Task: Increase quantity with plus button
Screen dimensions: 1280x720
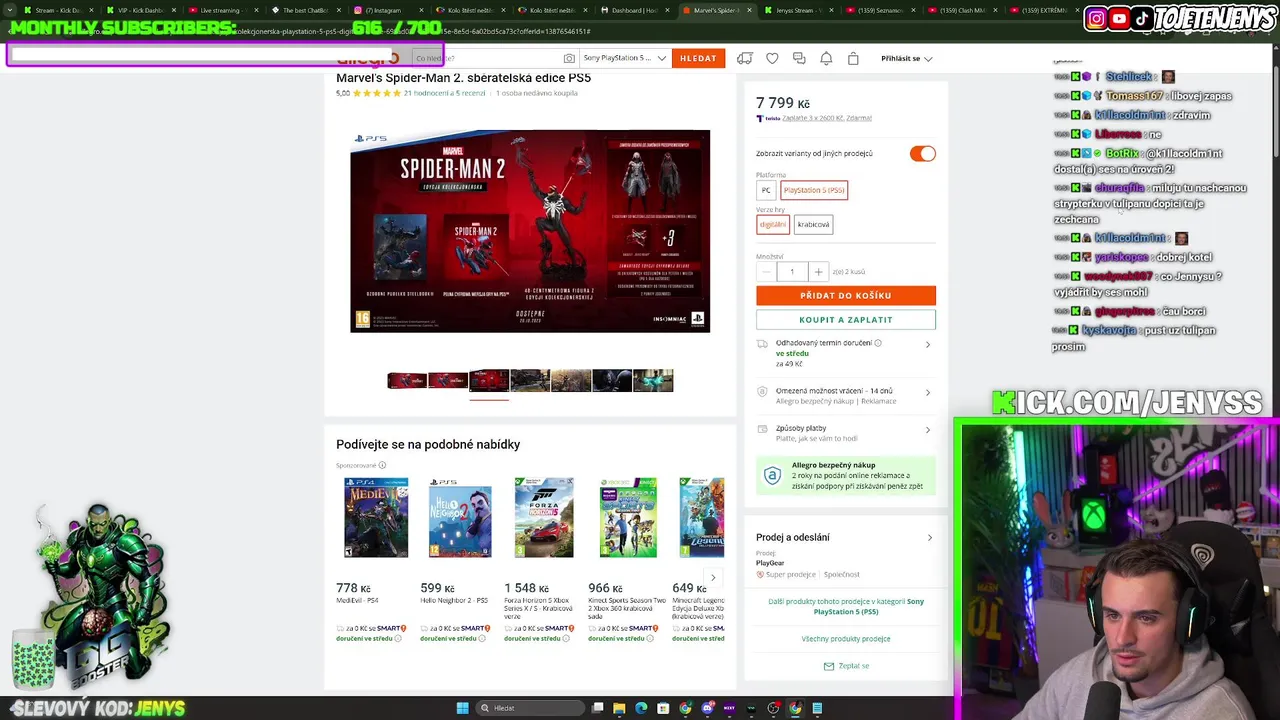Action: [818, 272]
